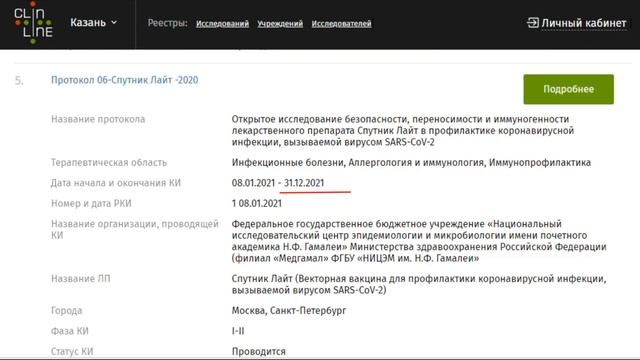Click the login icon beside Личный кабинет
640x360 pixels.
pos(533,22)
